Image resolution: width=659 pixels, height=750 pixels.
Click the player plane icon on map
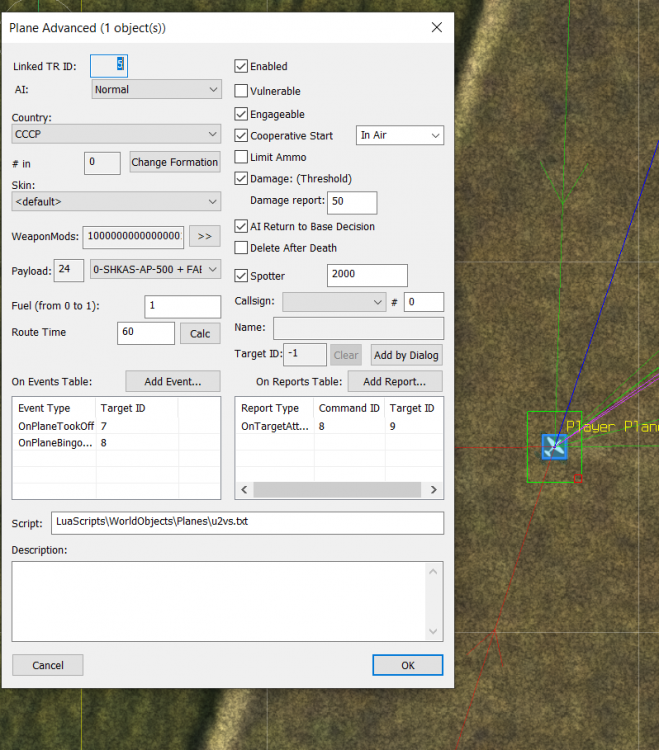(x=554, y=446)
